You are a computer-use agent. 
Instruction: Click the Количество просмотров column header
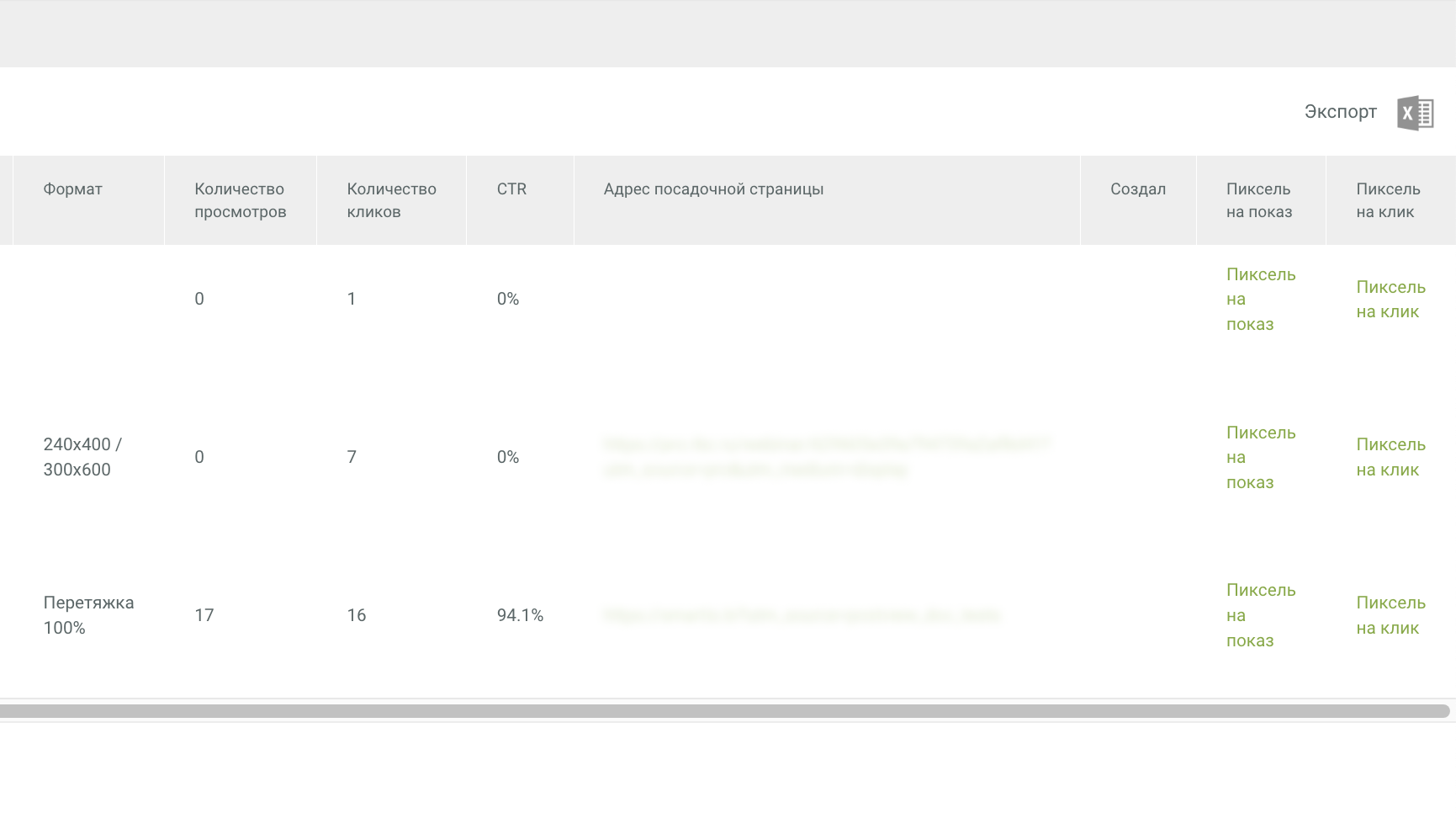tap(240, 200)
